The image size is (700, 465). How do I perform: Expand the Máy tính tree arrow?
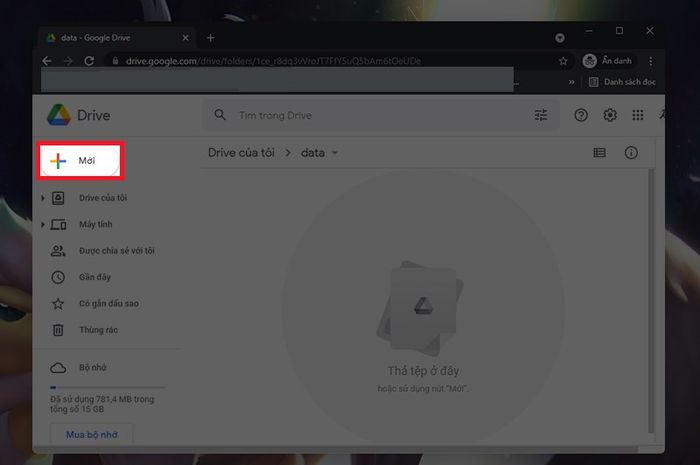tap(43, 224)
